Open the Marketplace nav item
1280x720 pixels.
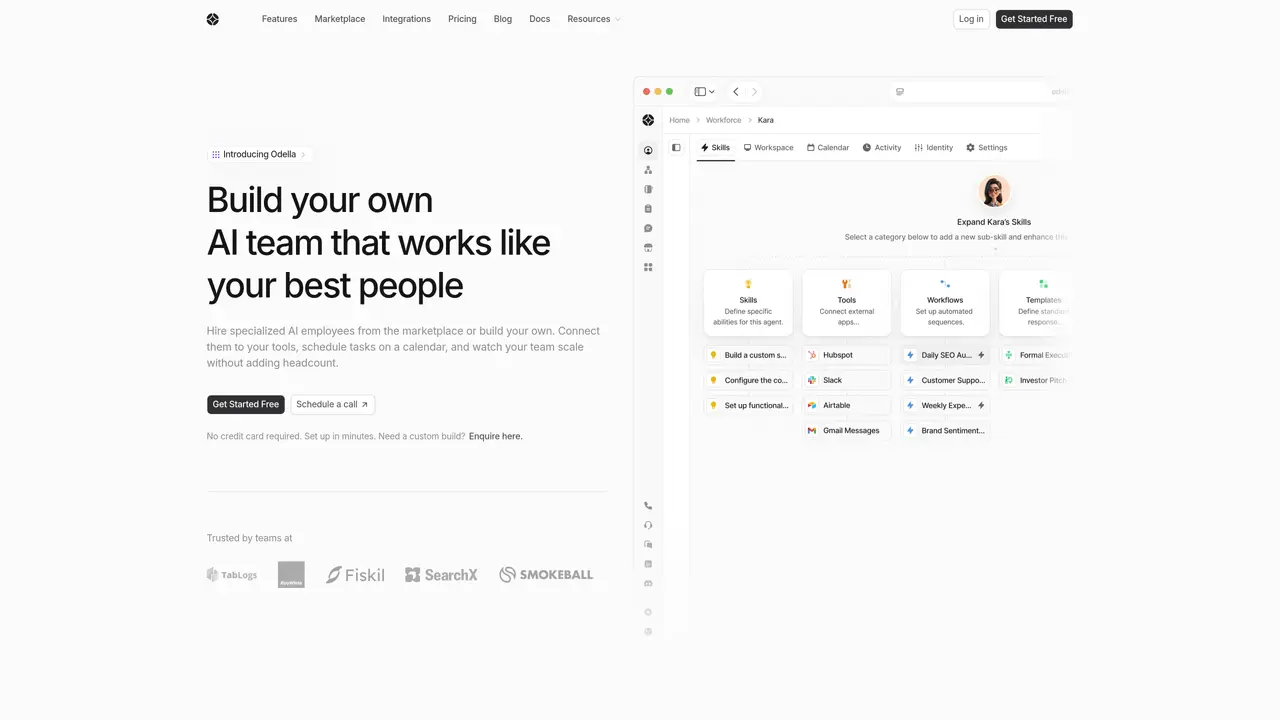340,19
